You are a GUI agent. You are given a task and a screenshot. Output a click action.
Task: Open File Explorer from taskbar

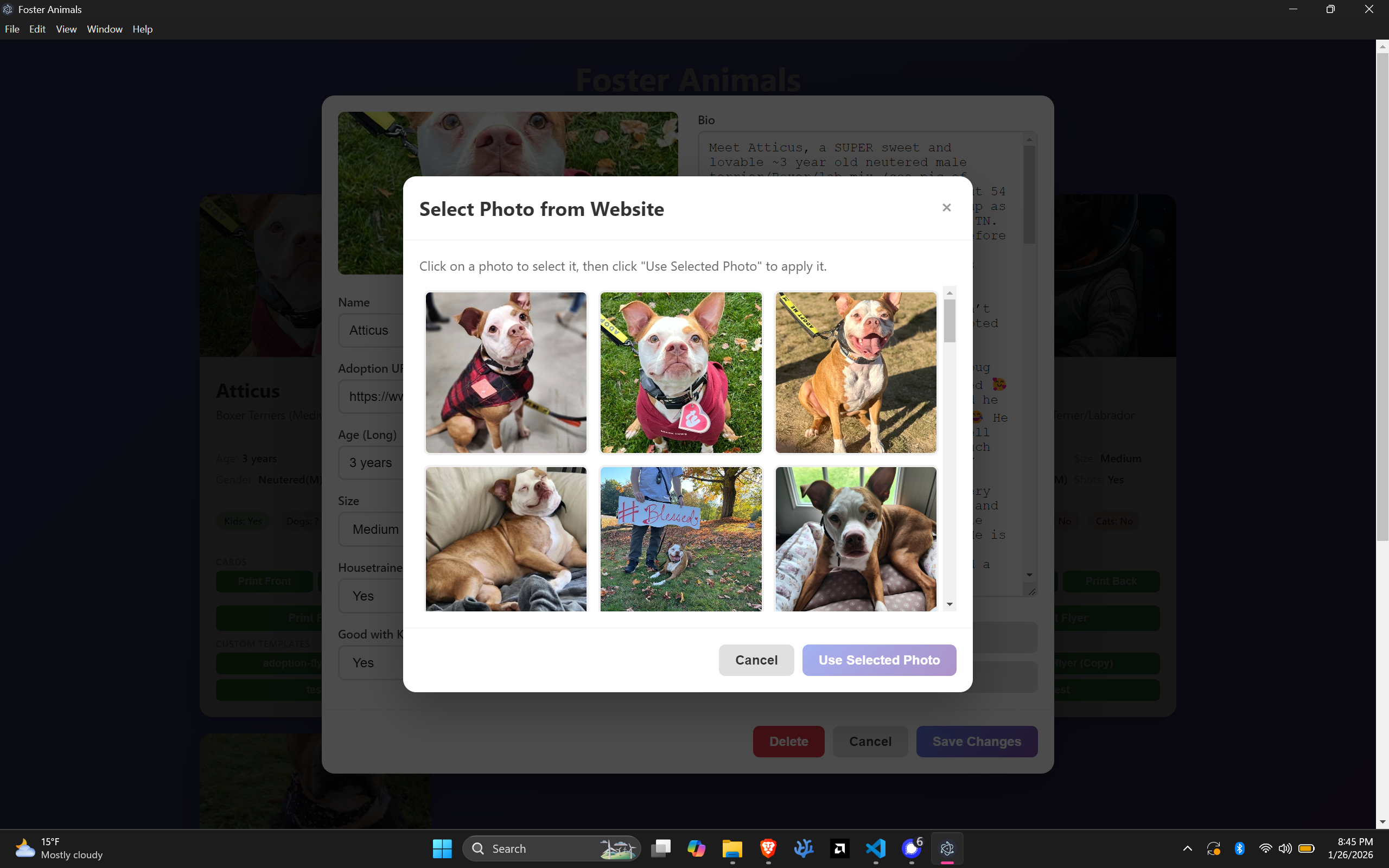[732, 848]
